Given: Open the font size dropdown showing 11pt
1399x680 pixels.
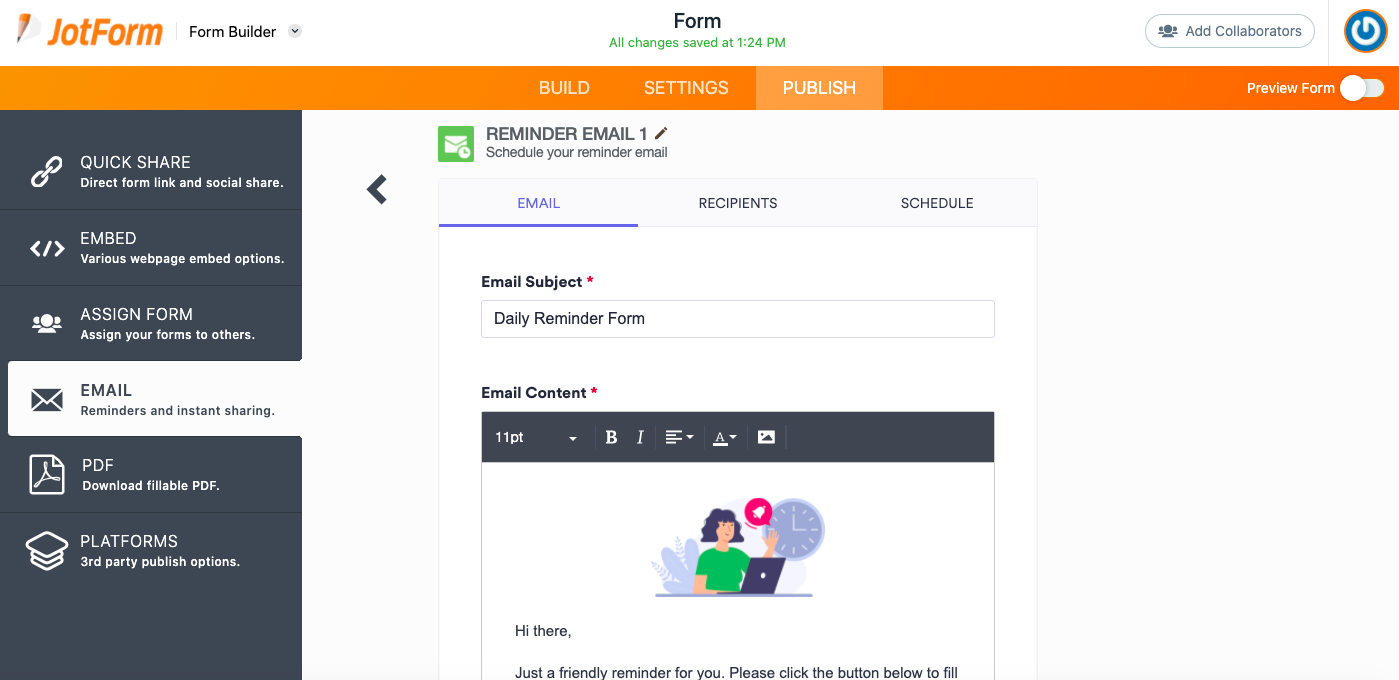Looking at the screenshot, I should 535,436.
